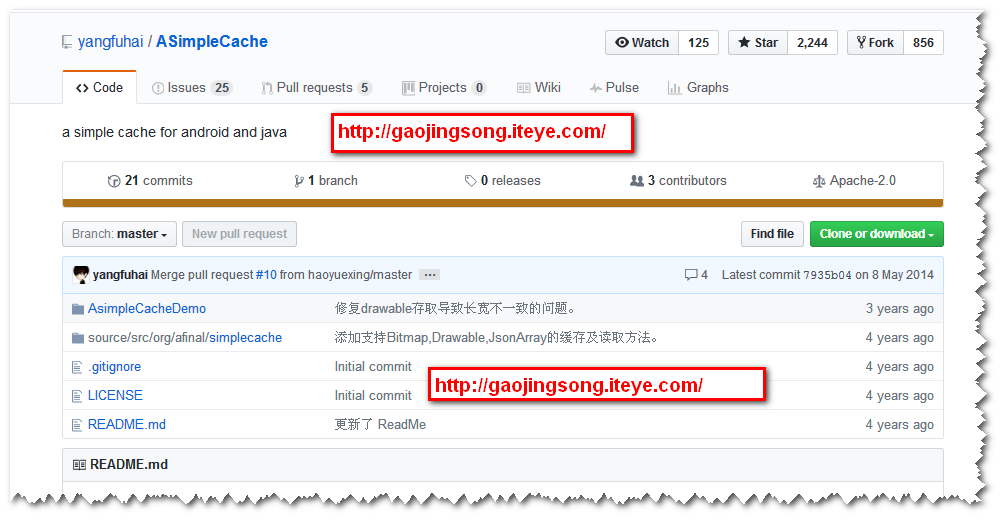Open the LICENSE file
The width and height of the screenshot is (1004, 521).
(115, 396)
